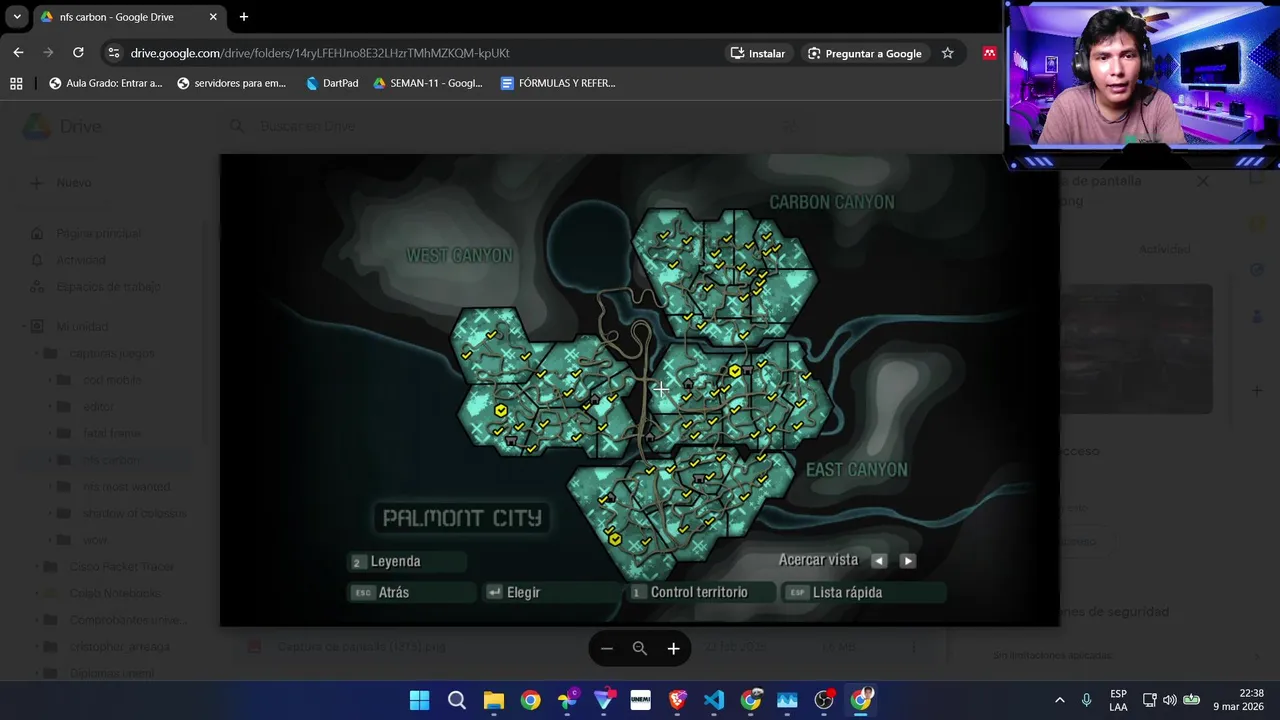Open the DartPad bookmark
The height and width of the screenshot is (720, 1280).
point(331,83)
